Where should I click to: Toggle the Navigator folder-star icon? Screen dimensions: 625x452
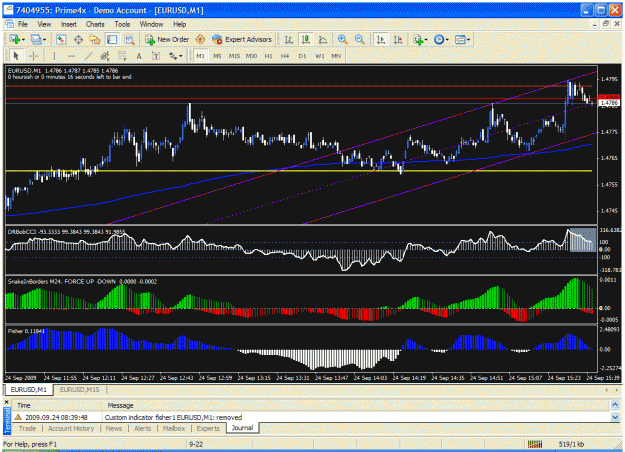(95, 39)
